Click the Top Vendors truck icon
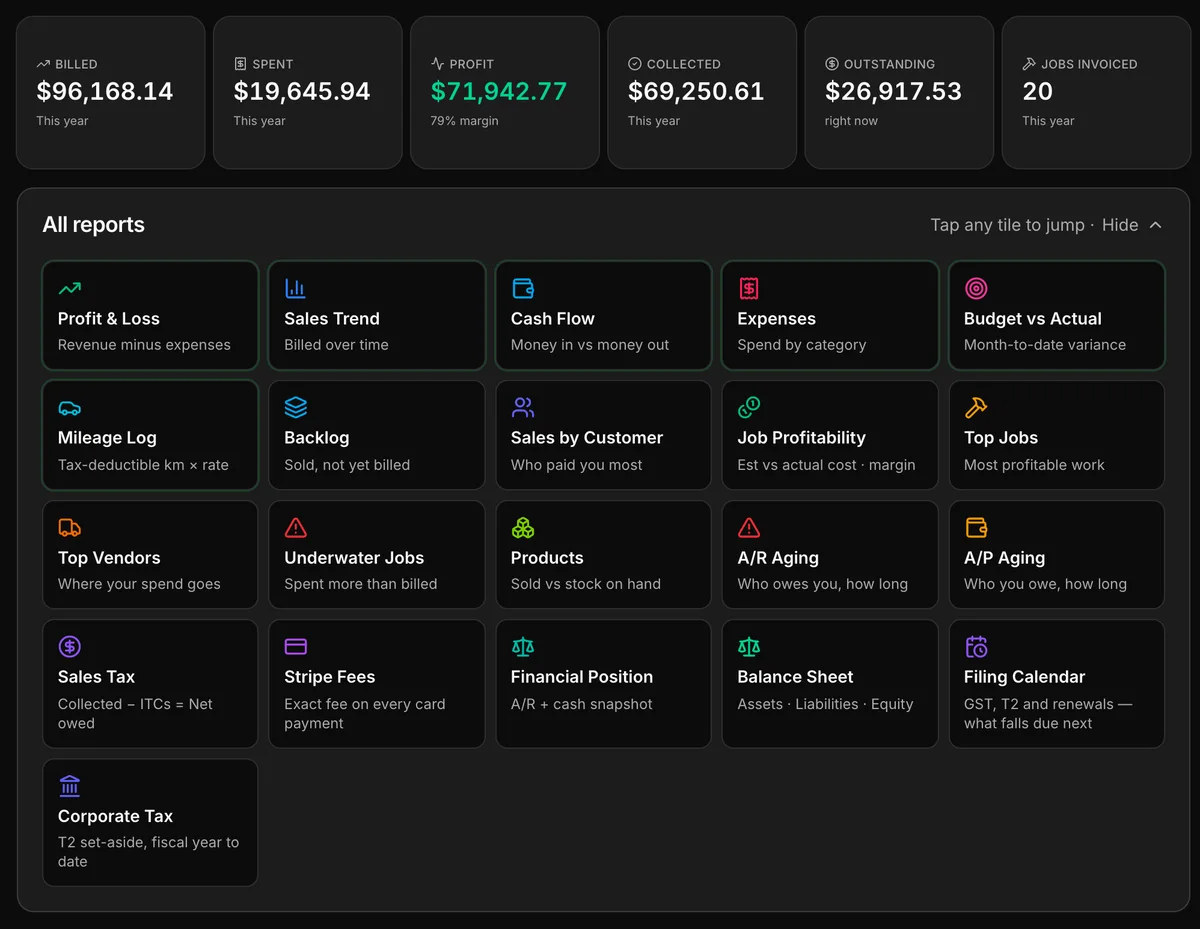The height and width of the screenshot is (929, 1200). pyautogui.click(x=70, y=528)
